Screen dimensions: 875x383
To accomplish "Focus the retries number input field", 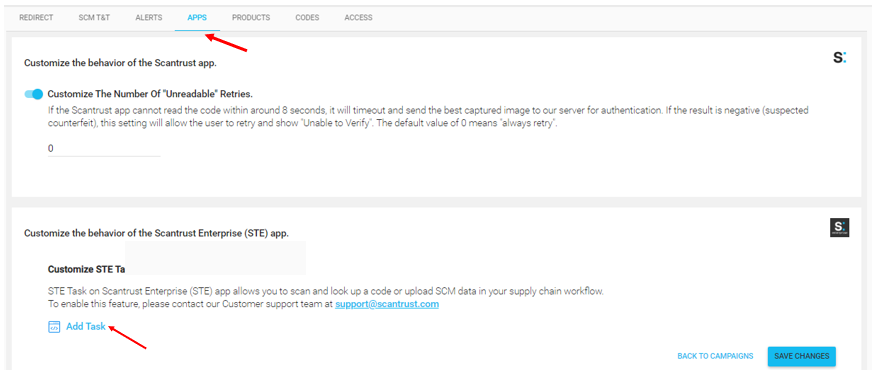I will coord(104,149).
